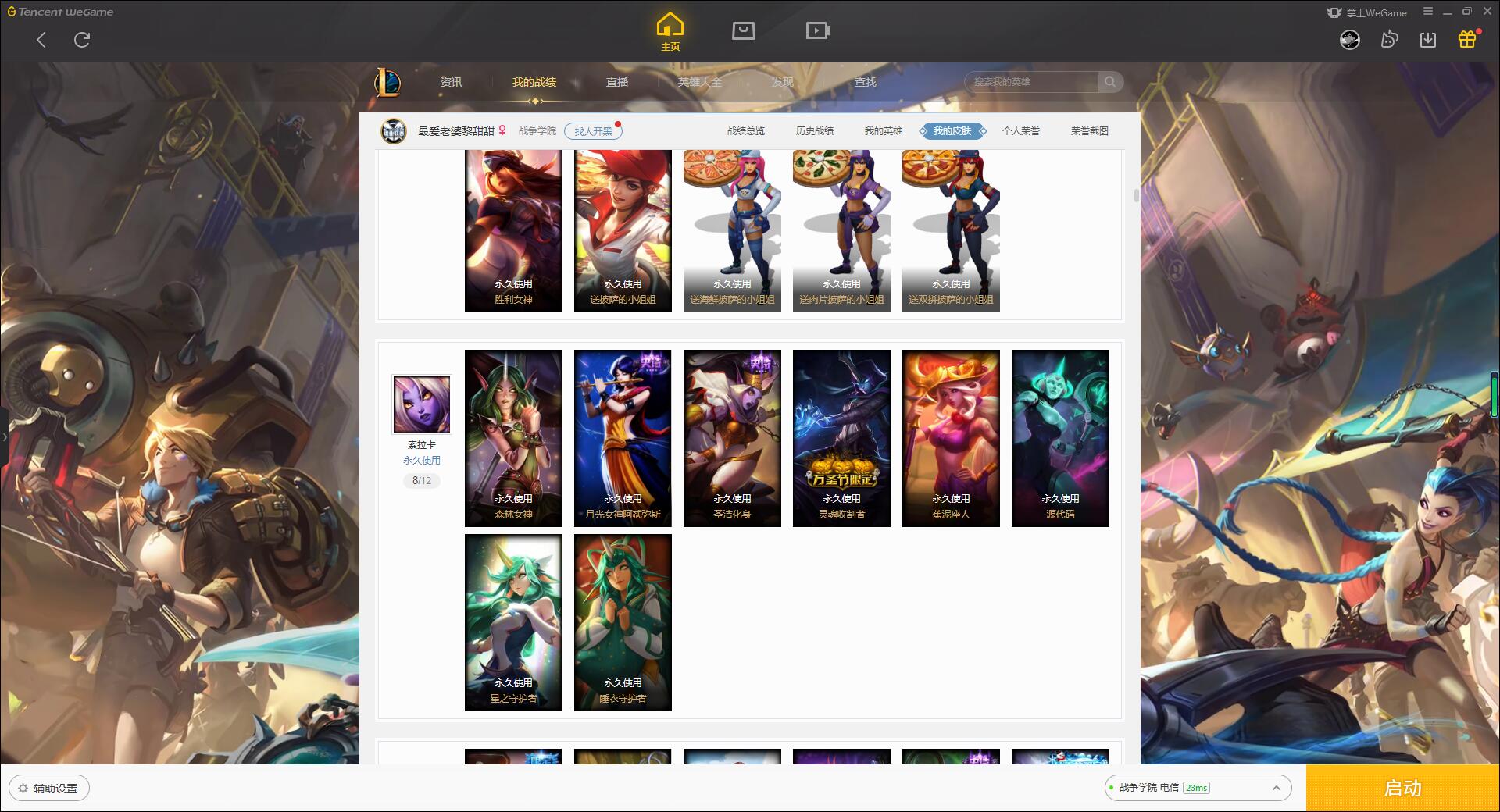Open the gift box icon
Viewport: 1500px width, 812px height.
pos(1467,39)
